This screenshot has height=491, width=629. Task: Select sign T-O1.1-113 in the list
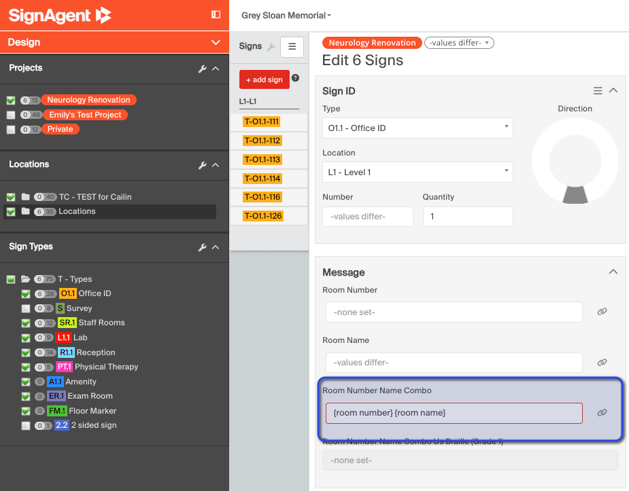[x=262, y=159]
